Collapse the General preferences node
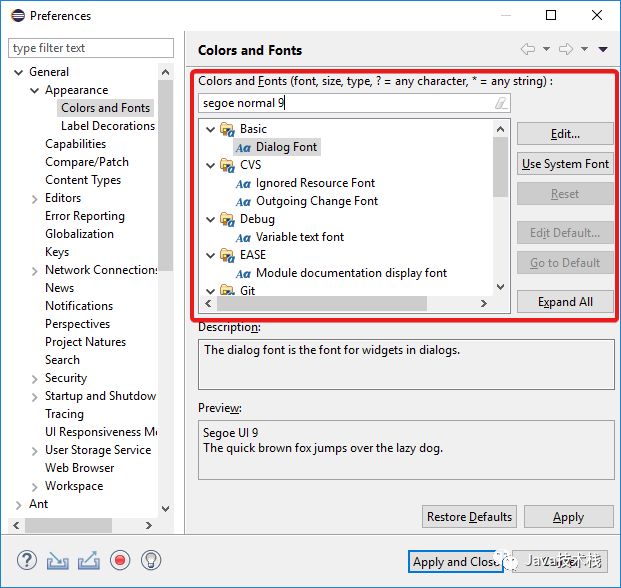 pyautogui.click(x=18, y=72)
